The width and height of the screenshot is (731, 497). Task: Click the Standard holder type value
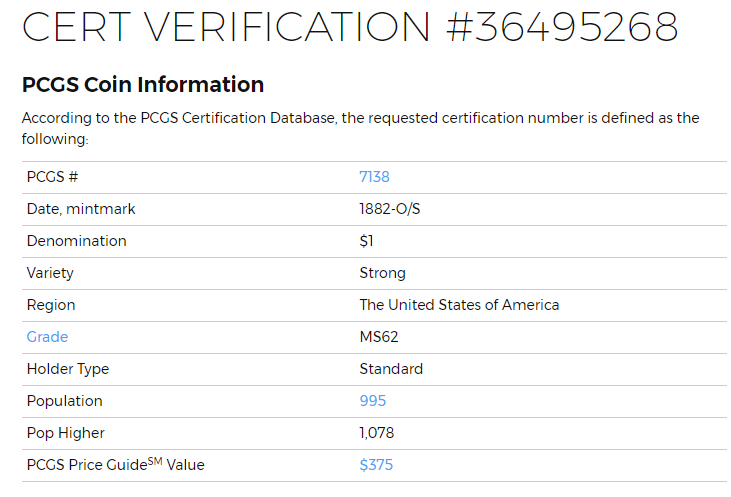391,369
